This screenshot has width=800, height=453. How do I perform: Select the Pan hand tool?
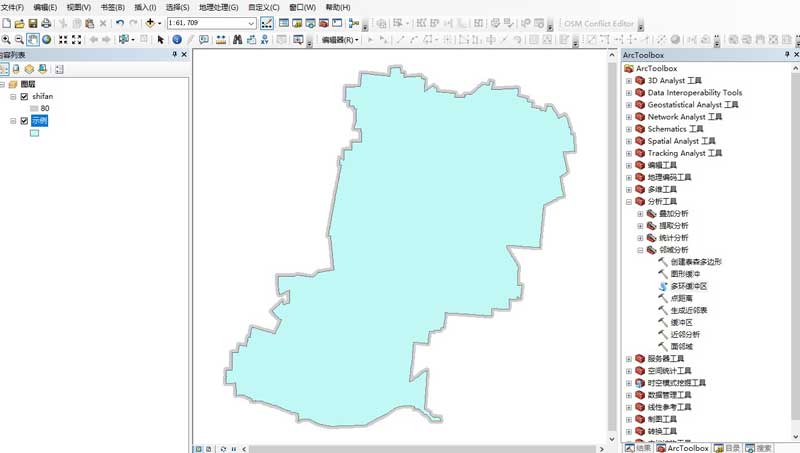click(x=33, y=39)
